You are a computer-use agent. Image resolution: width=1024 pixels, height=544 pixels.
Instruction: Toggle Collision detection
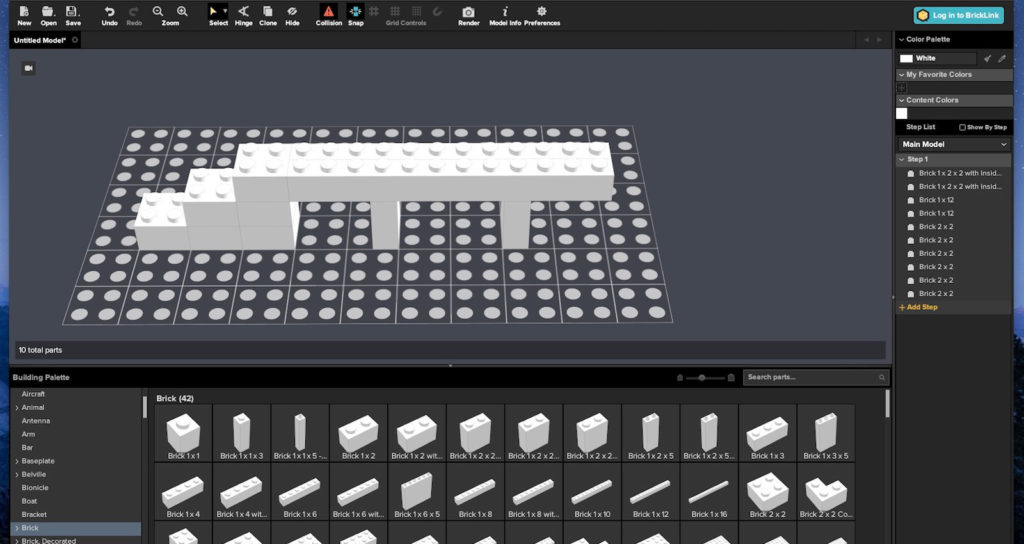click(x=328, y=15)
